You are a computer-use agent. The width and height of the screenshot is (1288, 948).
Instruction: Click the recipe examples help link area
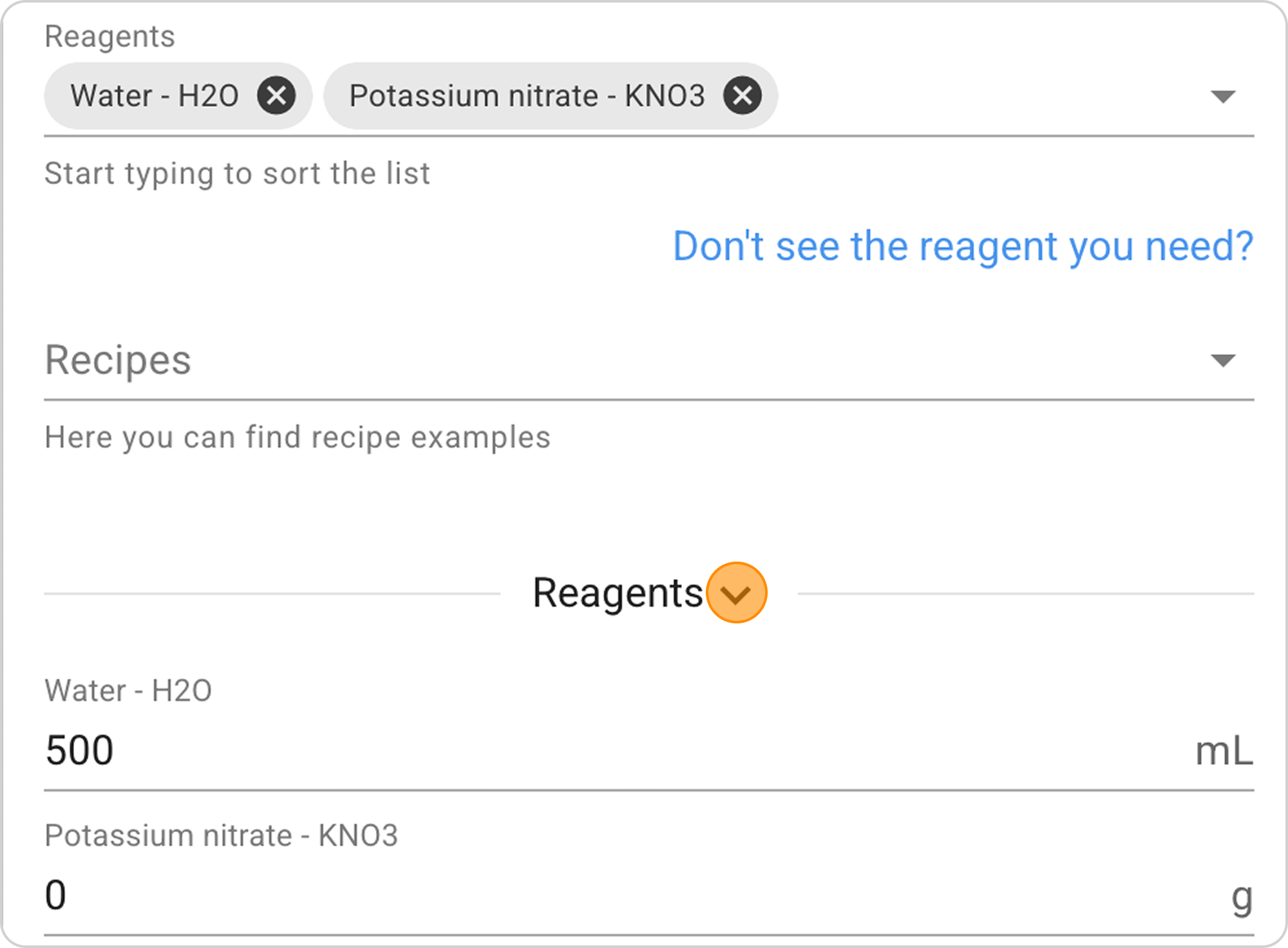tap(296, 437)
